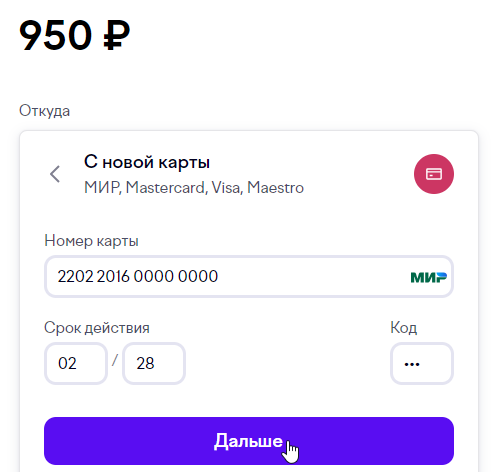Click the red bank card icon
The height and width of the screenshot is (472, 495).
pos(434,174)
